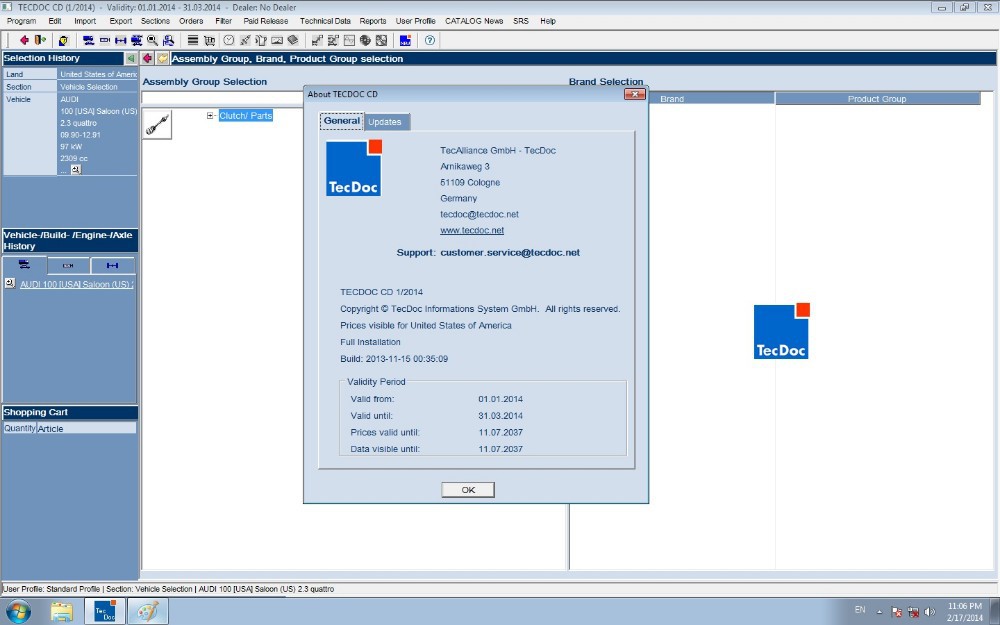Click the engine search toolbar icon
Image resolution: width=1000 pixels, height=625 pixels.
105,40
